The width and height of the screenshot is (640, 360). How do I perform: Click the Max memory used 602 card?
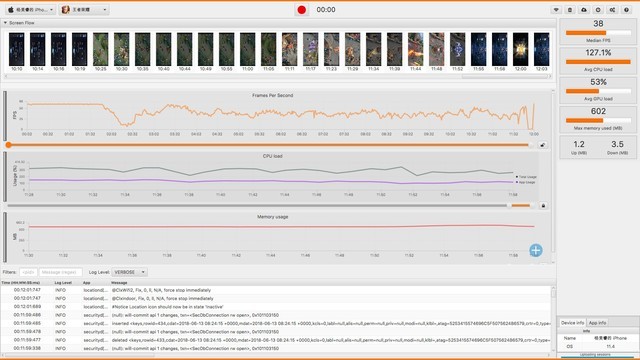598,119
